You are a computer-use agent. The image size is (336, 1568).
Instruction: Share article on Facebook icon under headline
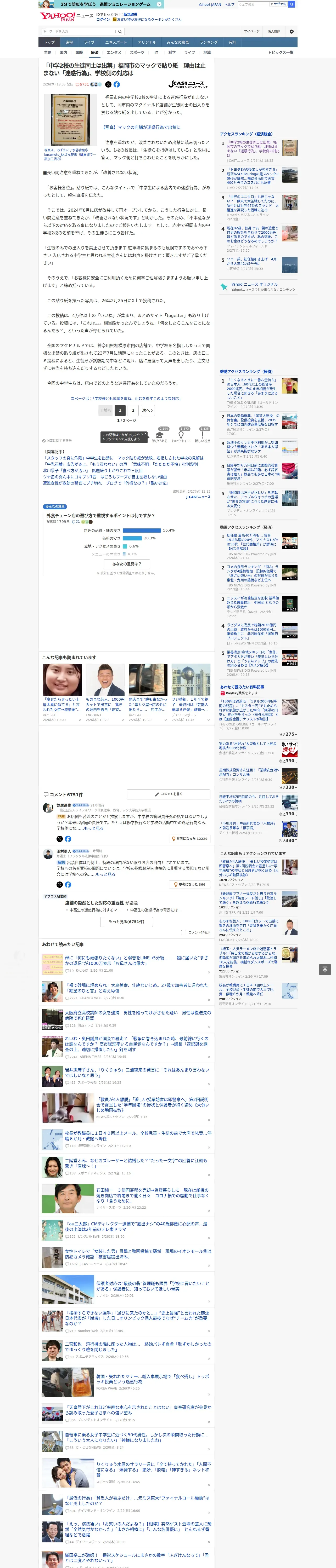(116, 85)
